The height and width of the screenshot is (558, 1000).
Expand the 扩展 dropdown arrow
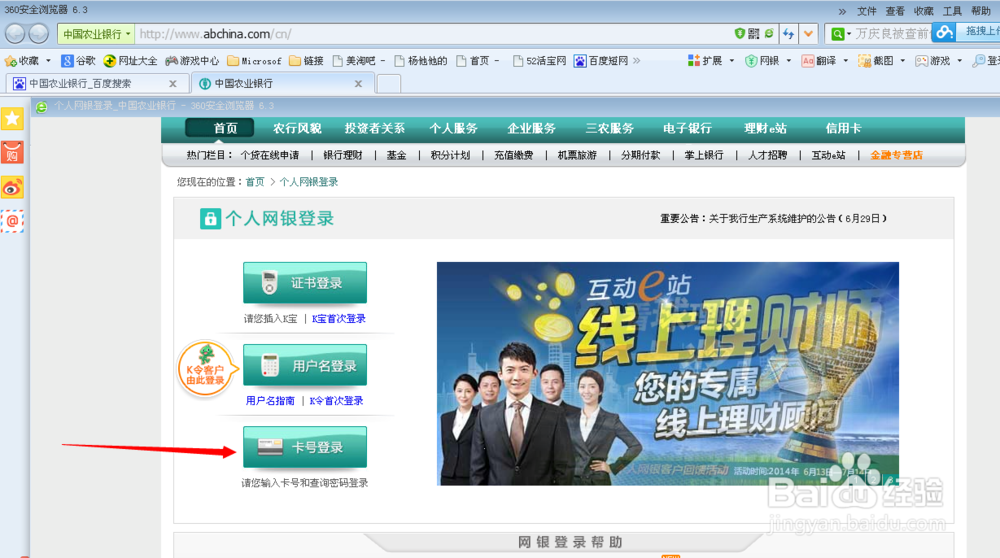[x=732, y=61]
